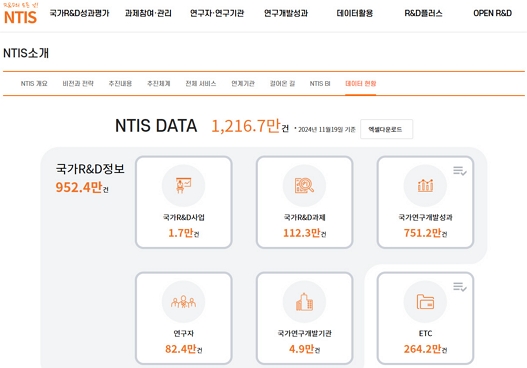Click the 국가R&D과제 label

coord(304,217)
